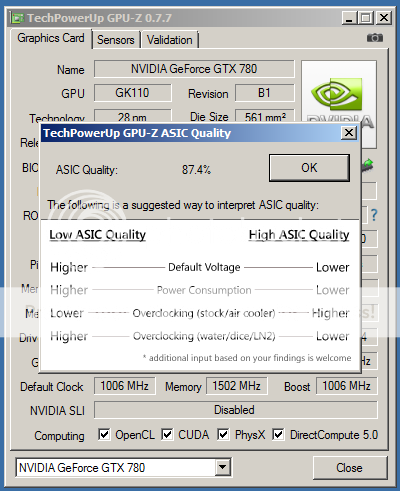Click the Name field NVIDIA GeForce GTX 780
Viewport: 400px width, 491px height.
tap(194, 69)
